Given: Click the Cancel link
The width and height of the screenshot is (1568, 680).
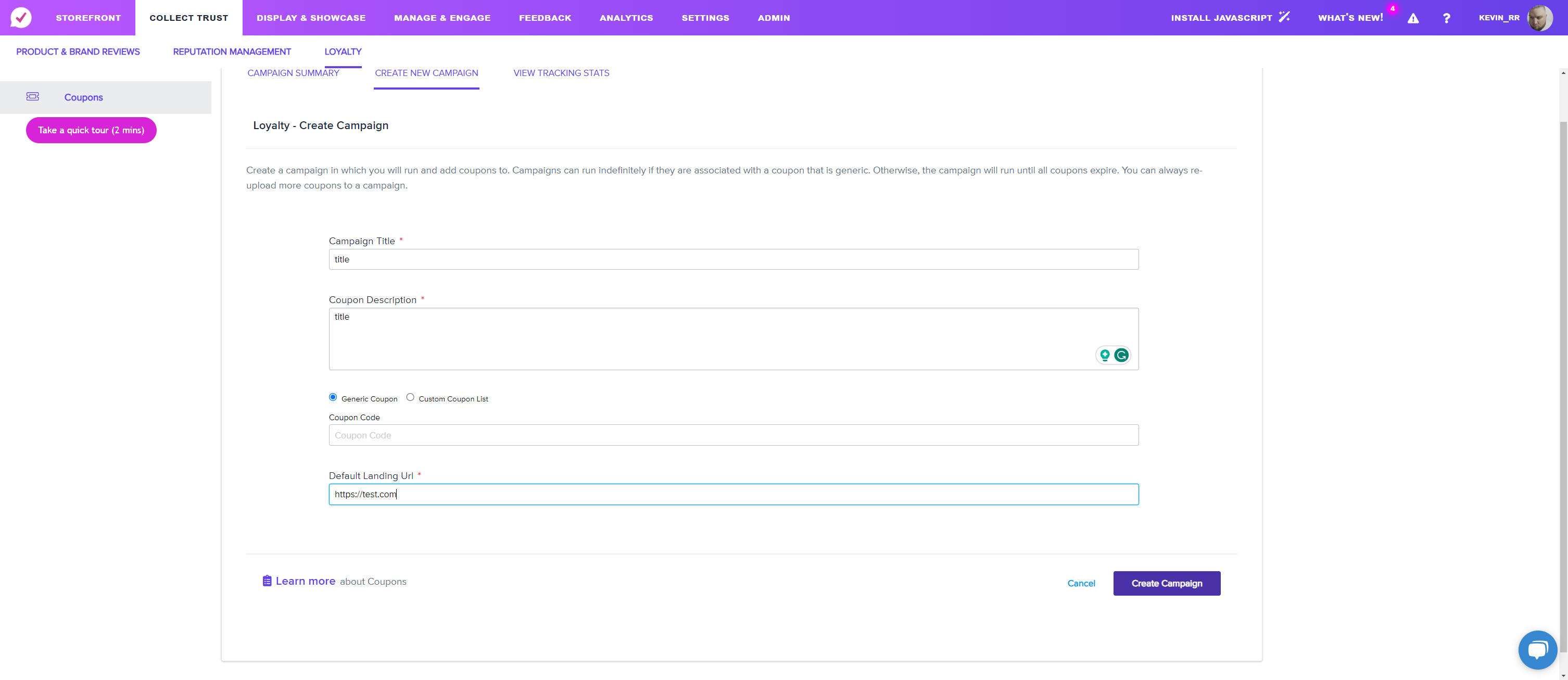Looking at the screenshot, I should pyautogui.click(x=1081, y=583).
